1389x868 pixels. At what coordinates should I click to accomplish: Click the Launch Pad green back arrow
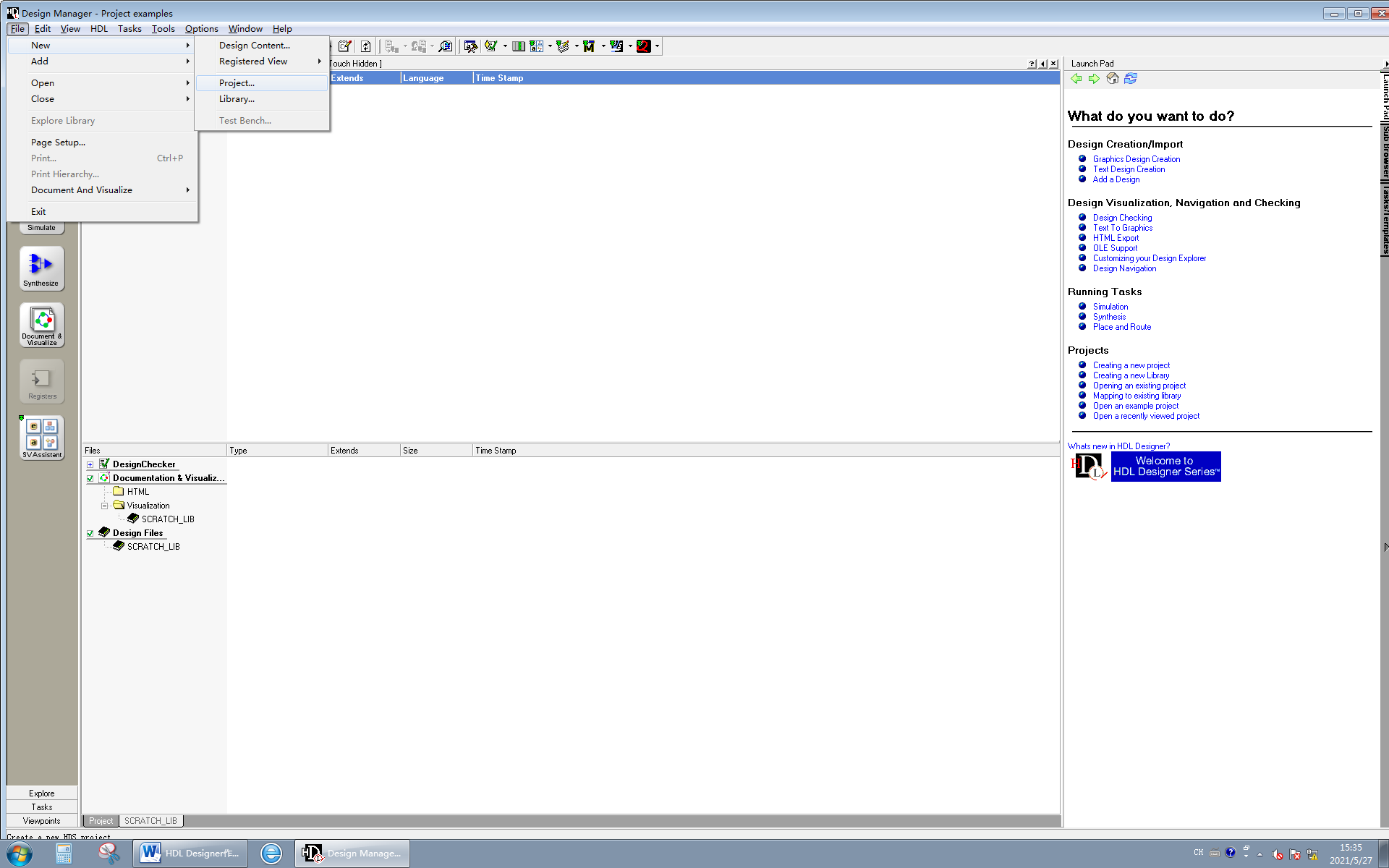[x=1076, y=78]
